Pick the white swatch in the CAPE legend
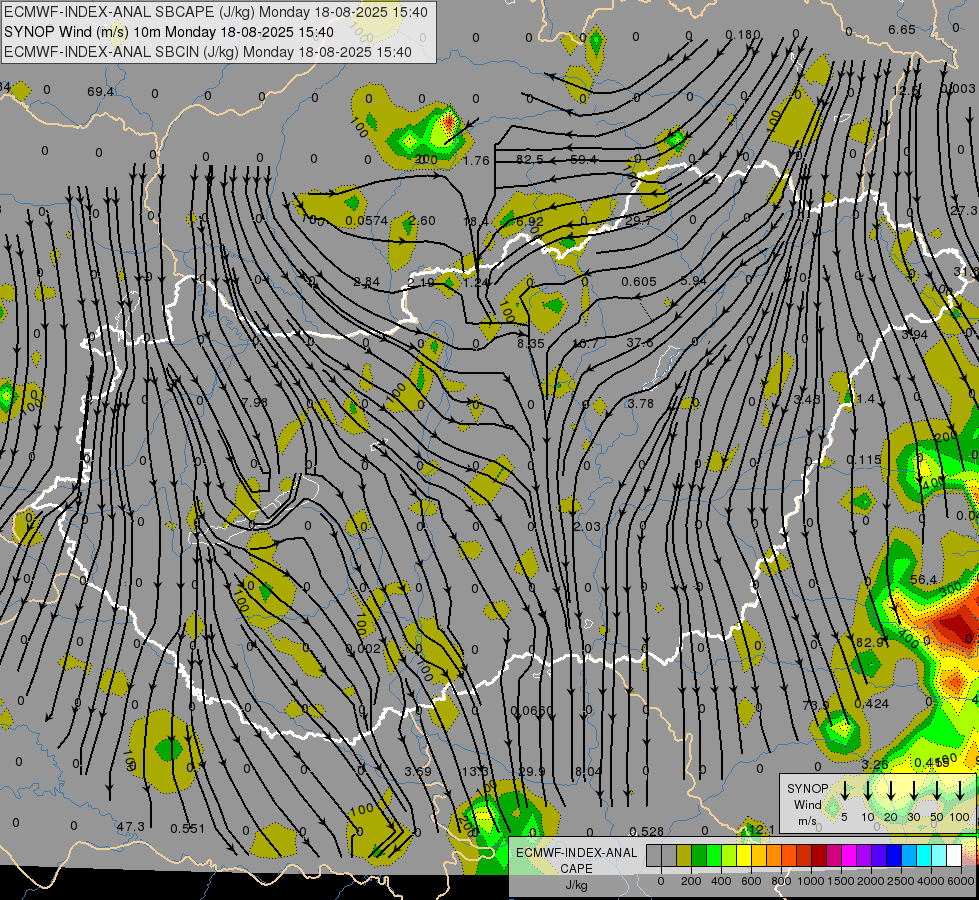979x900 pixels. click(954, 856)
